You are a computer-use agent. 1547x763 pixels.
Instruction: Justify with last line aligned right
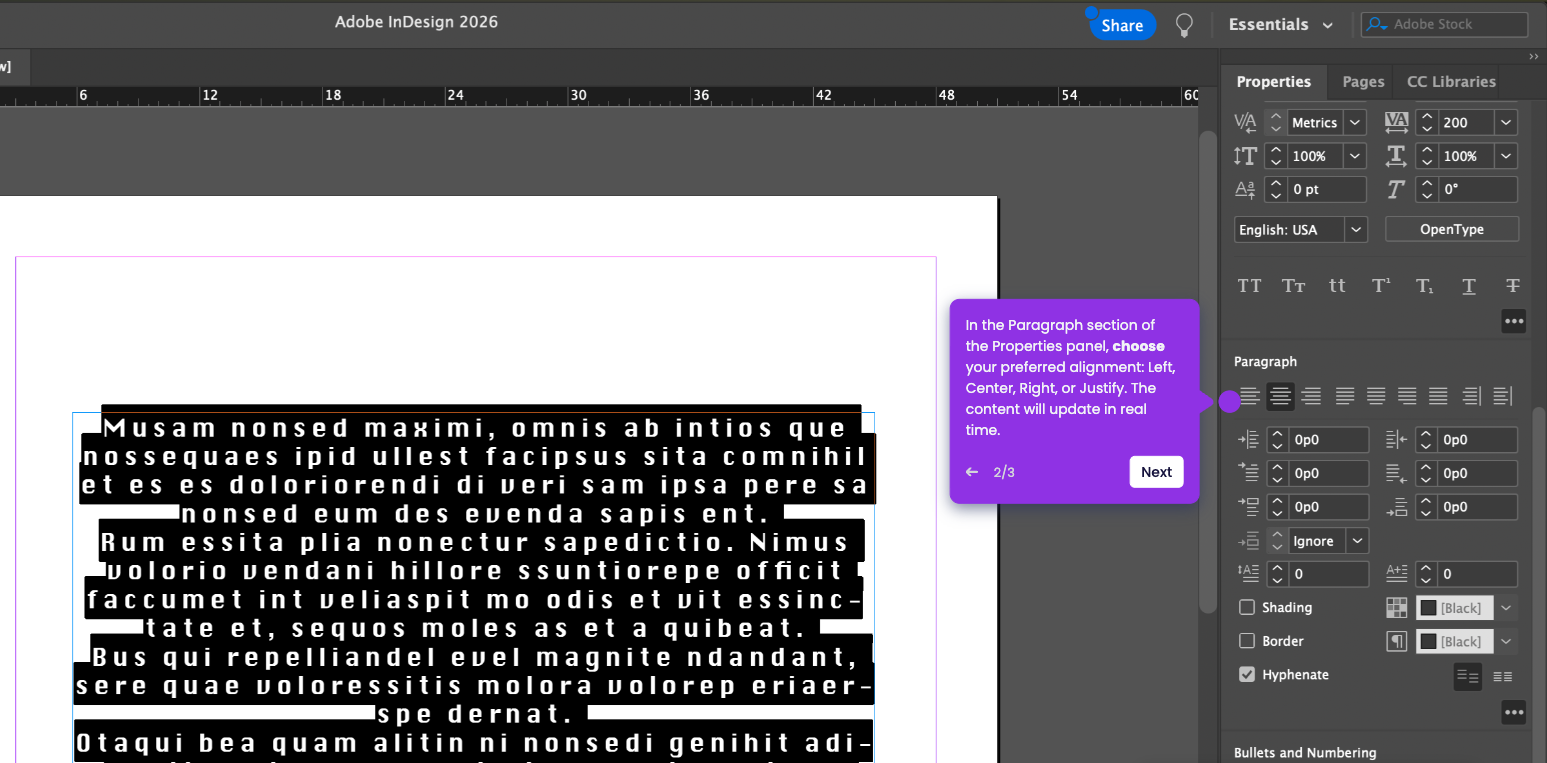(x=1407, y=396)
